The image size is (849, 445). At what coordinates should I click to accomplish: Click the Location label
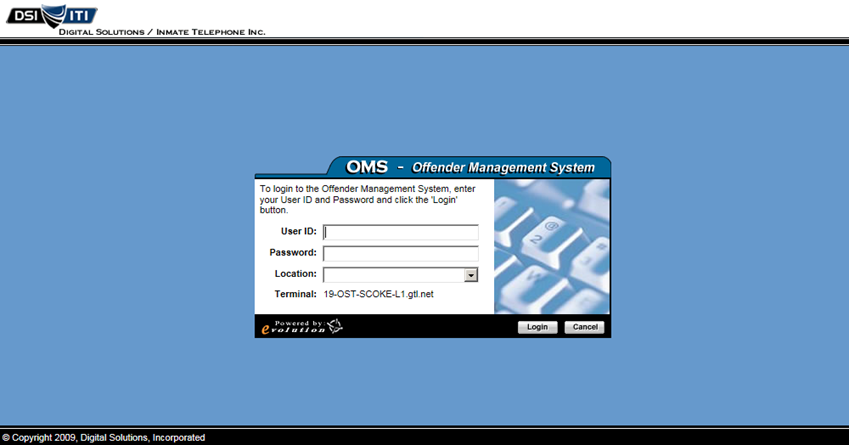point(295,274)
